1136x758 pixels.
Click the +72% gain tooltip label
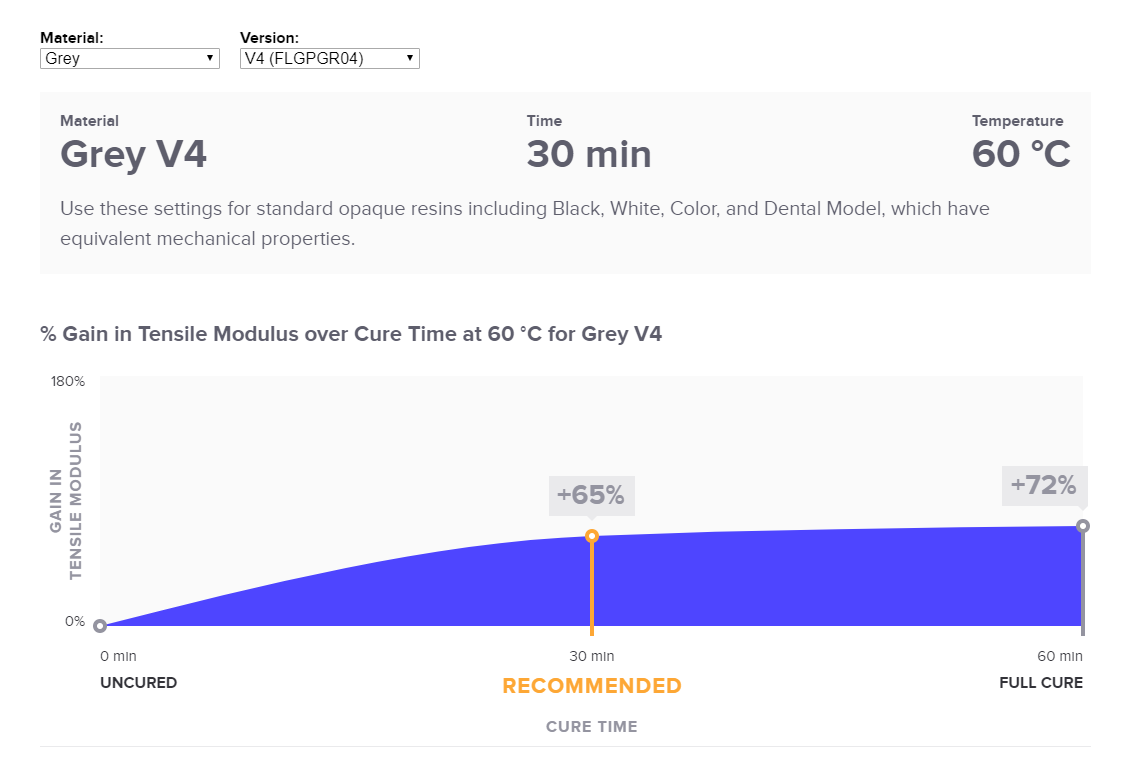click(x=1044, y=486)
